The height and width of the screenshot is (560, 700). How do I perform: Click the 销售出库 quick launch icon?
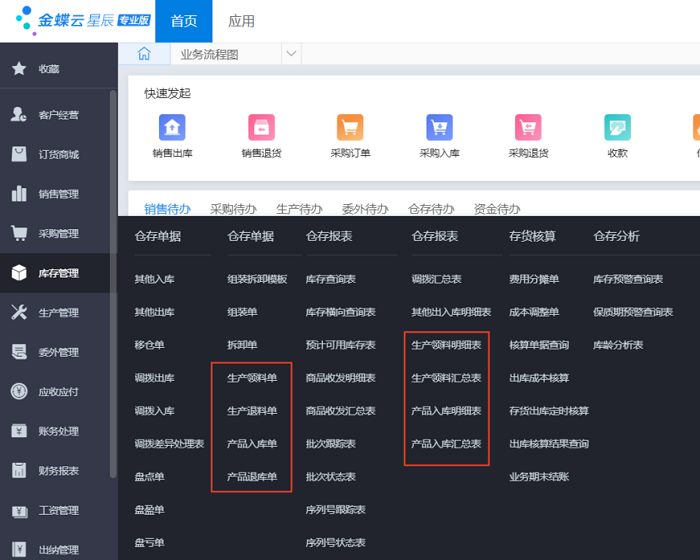pos(173,127)
